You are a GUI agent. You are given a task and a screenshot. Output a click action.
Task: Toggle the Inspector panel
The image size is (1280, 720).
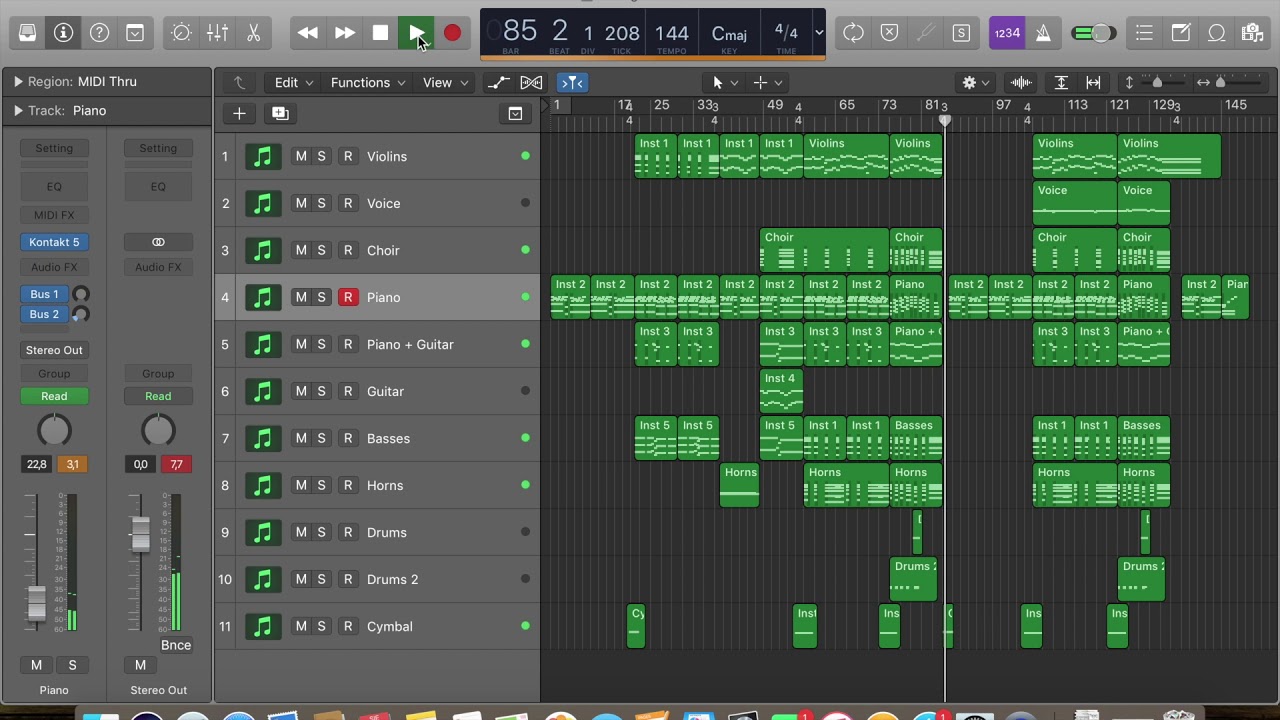[63, 33]
